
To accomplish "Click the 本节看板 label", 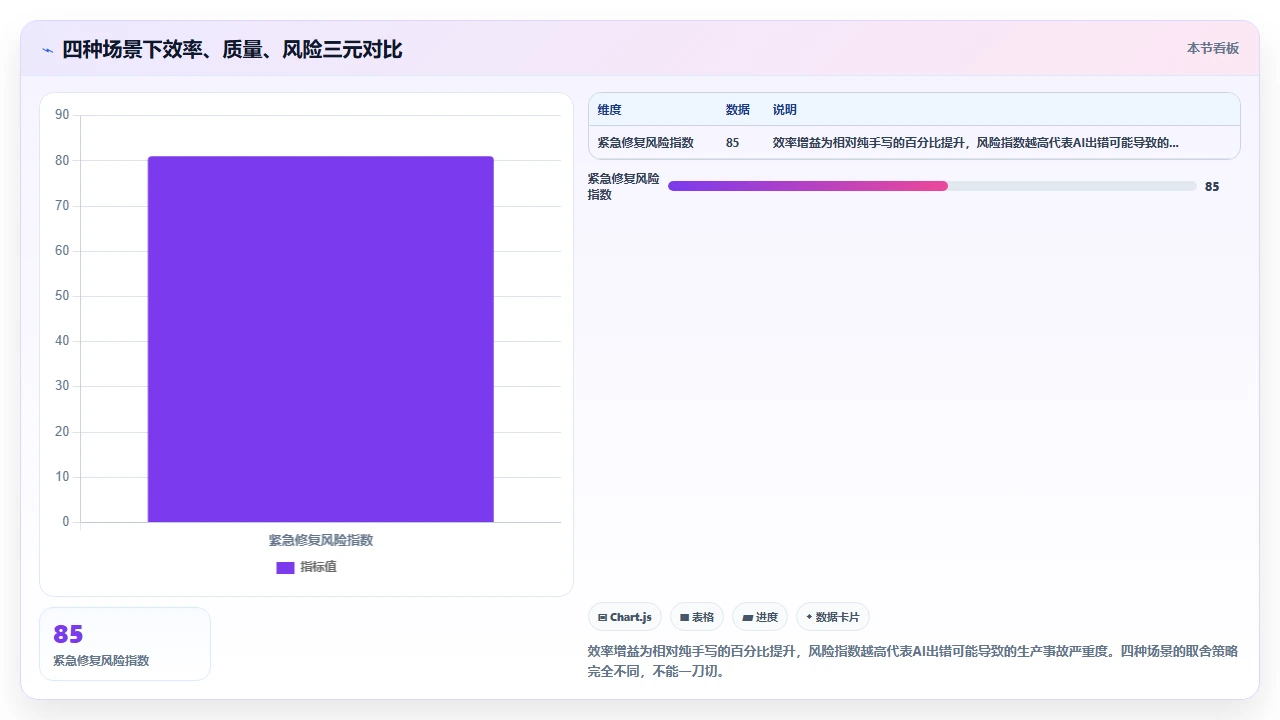I will [x=1212, y=48].
